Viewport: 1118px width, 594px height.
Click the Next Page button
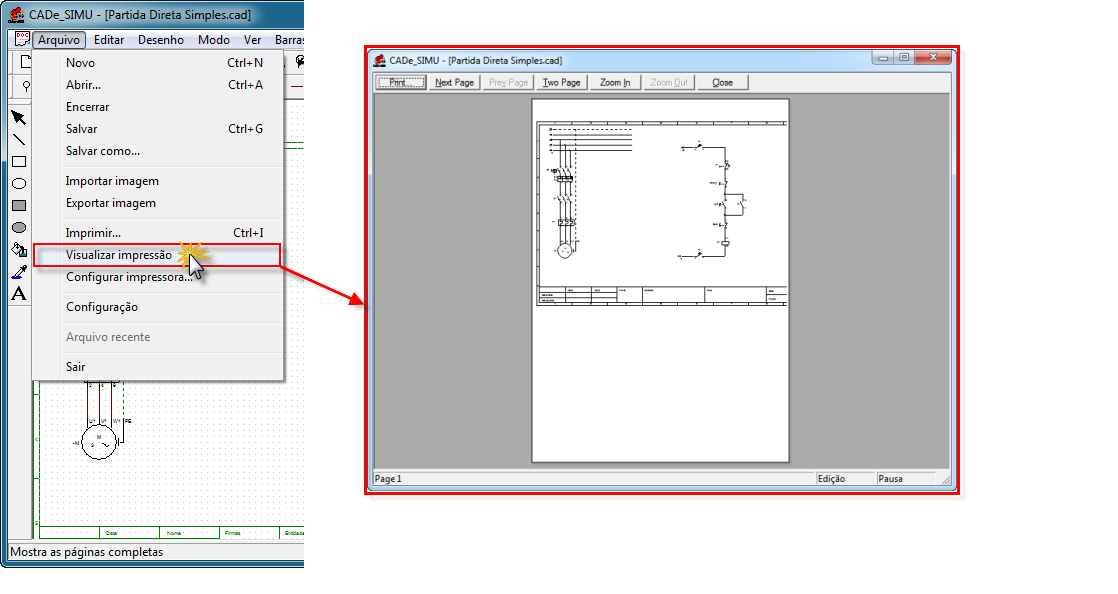click(x=454, y=82)
